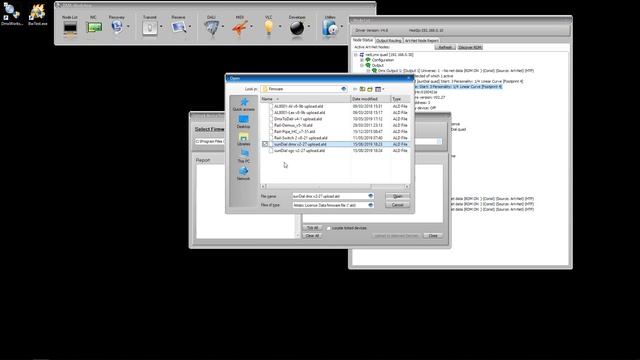The width and height of the screenshot is (640, 360).
Task: Open the Developer bomb icon
Action: click(297, 28)
